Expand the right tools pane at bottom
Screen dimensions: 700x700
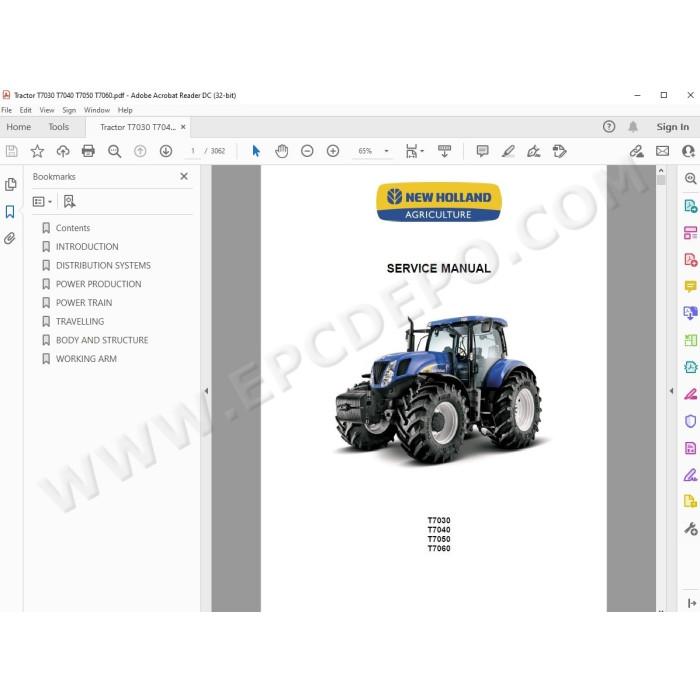pos(692,603)
